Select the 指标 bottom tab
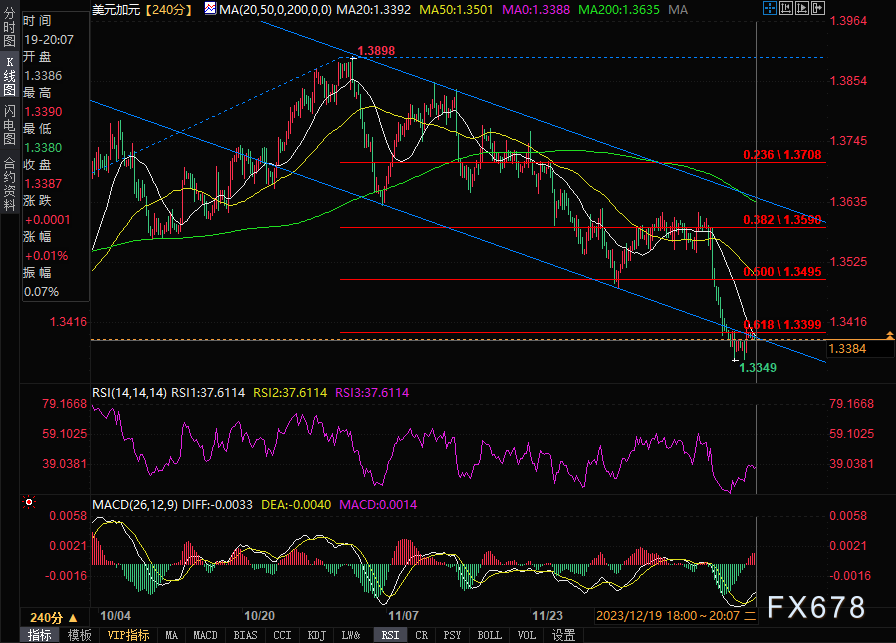896x643 pixels. pos(41,635)
